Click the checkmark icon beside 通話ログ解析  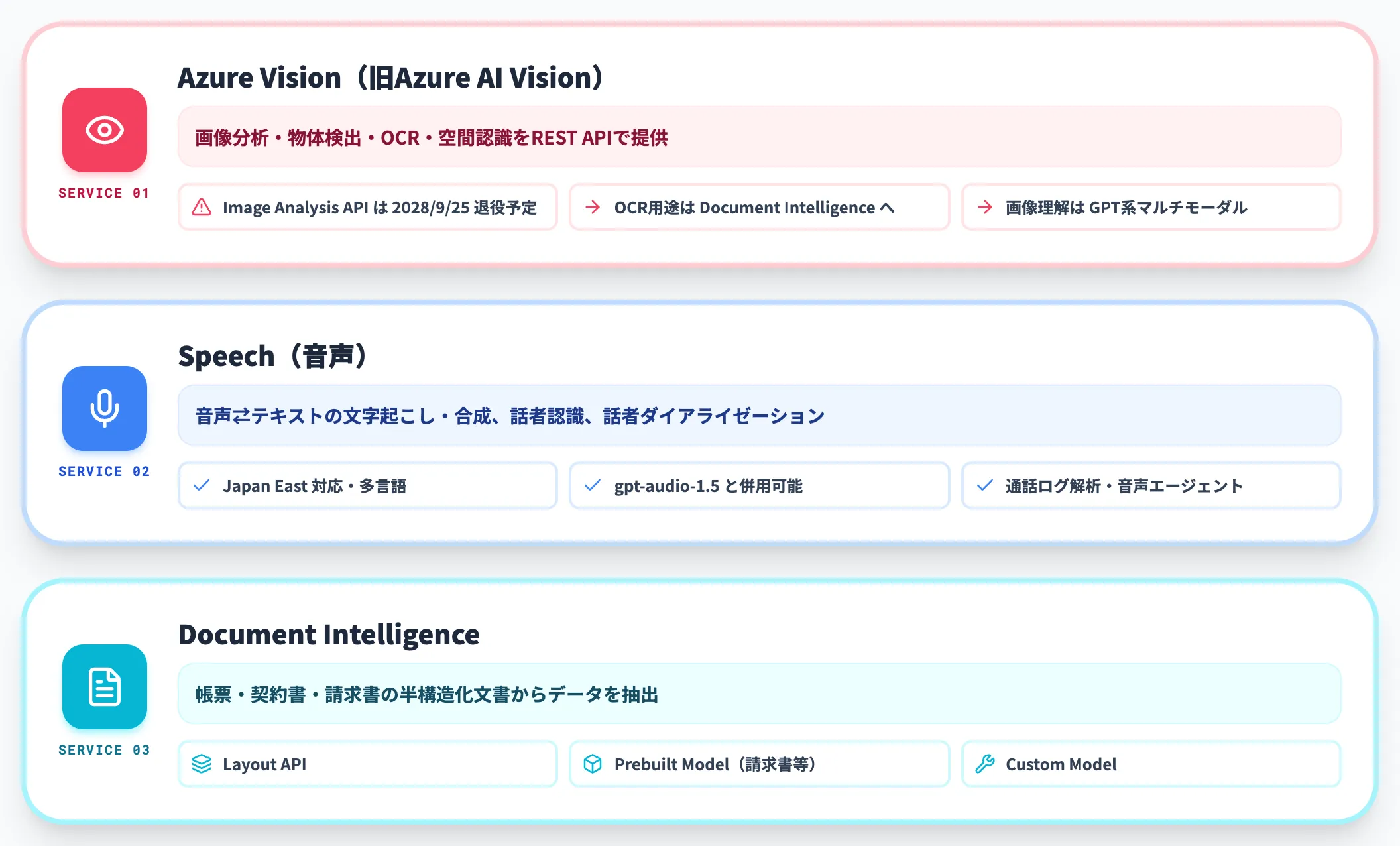(985, 486)
